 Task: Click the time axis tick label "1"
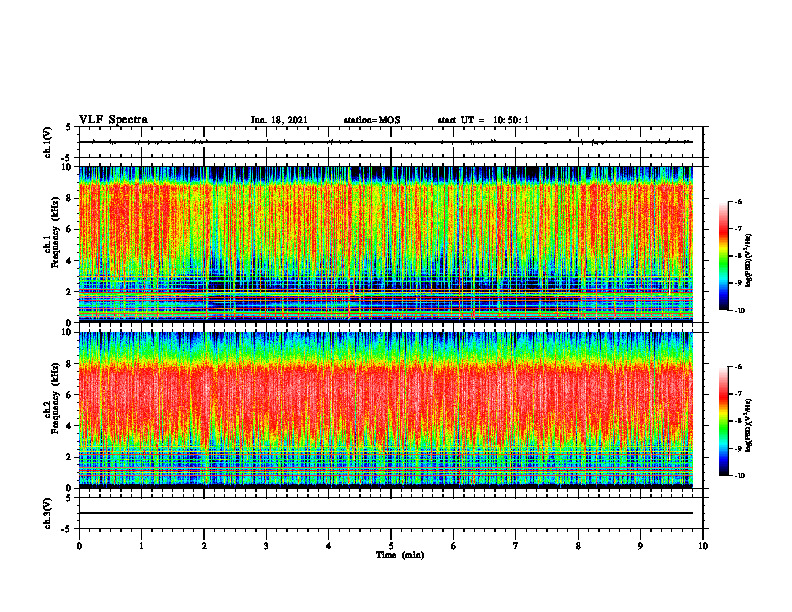141,546
